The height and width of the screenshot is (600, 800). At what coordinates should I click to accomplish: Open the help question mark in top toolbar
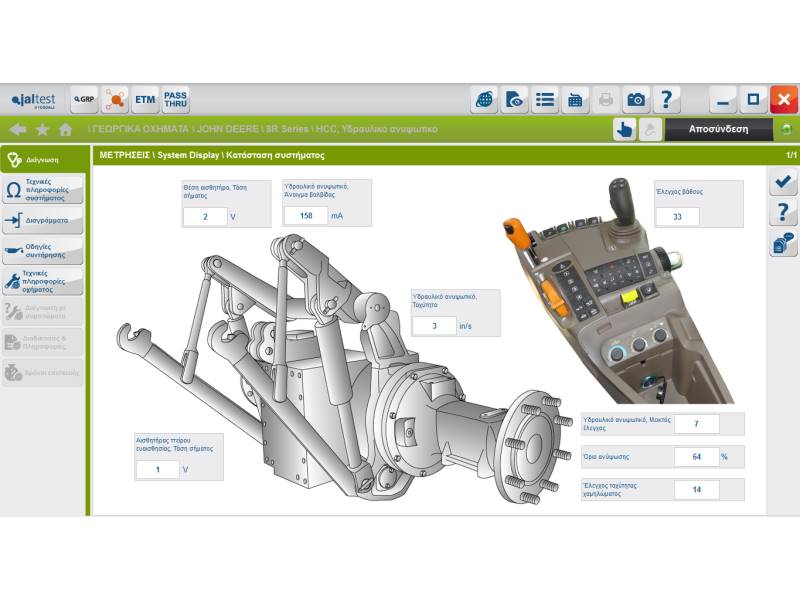[666, 100]
